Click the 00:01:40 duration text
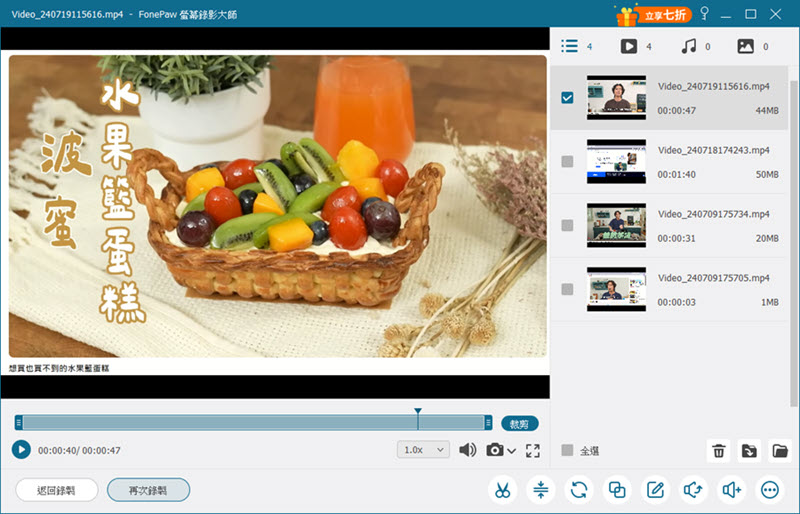The width and height of the screenshot is (800, 514). click(x=676, y=175)
